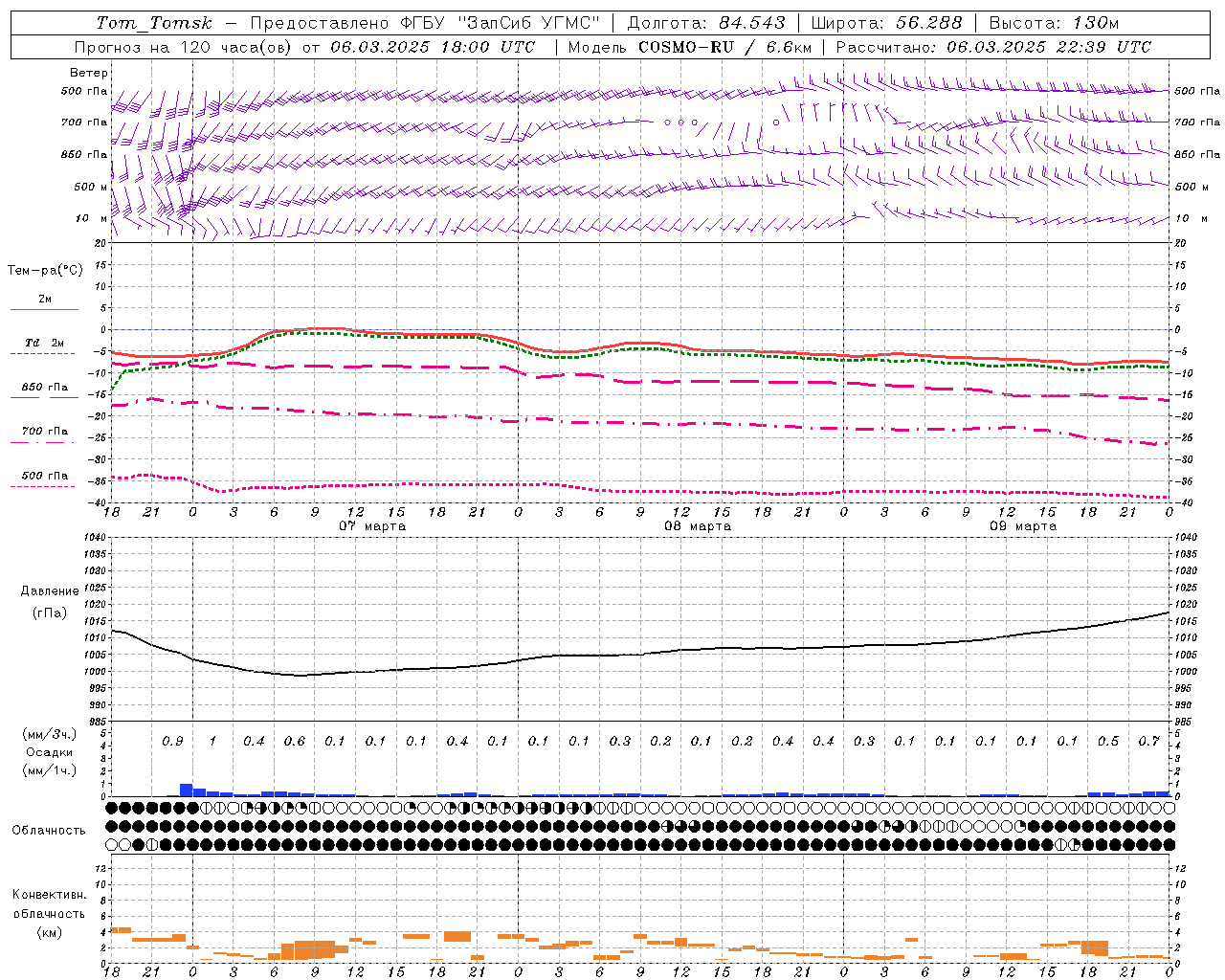The width and height of the screenshot is (1225, 980).
Task: Click the Ветер panel label
Action: click(89, 73)
